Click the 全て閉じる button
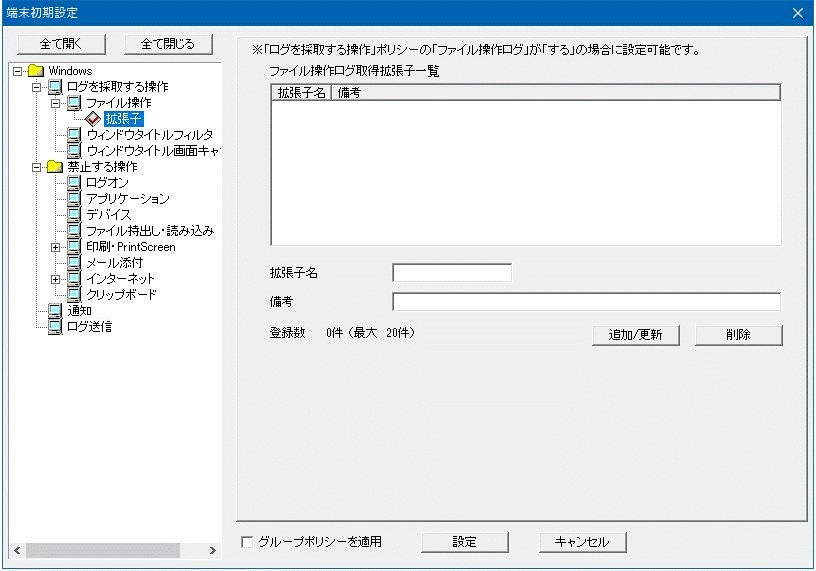 point(168,44)
